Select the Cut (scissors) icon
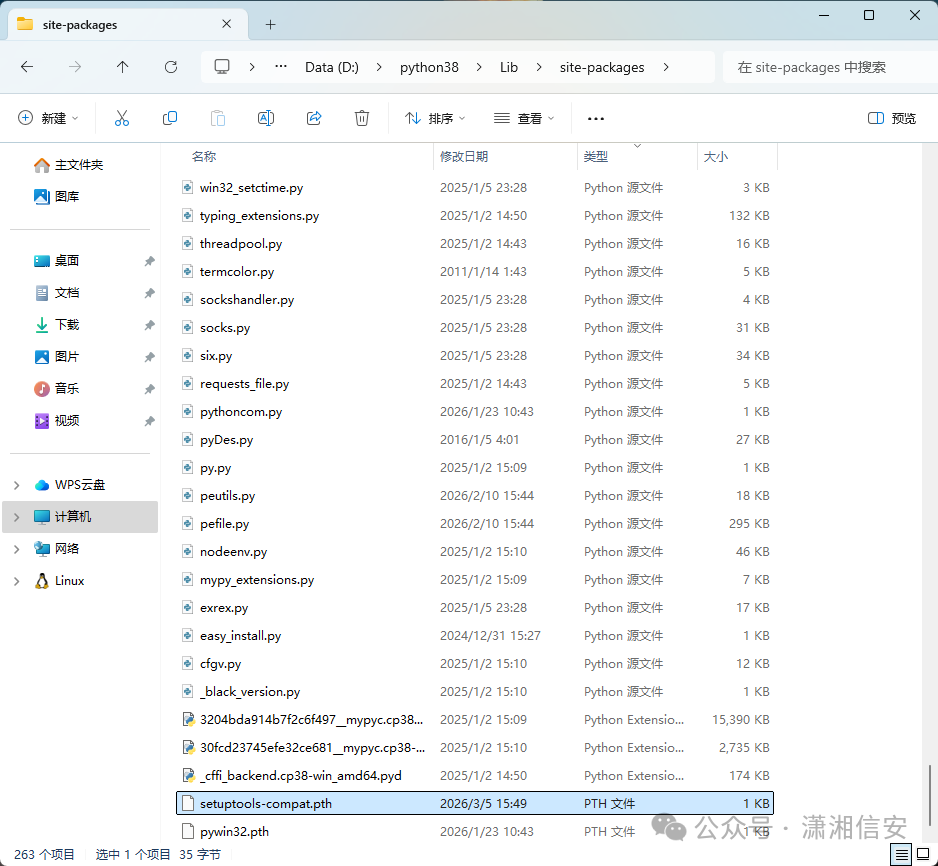 122,117
